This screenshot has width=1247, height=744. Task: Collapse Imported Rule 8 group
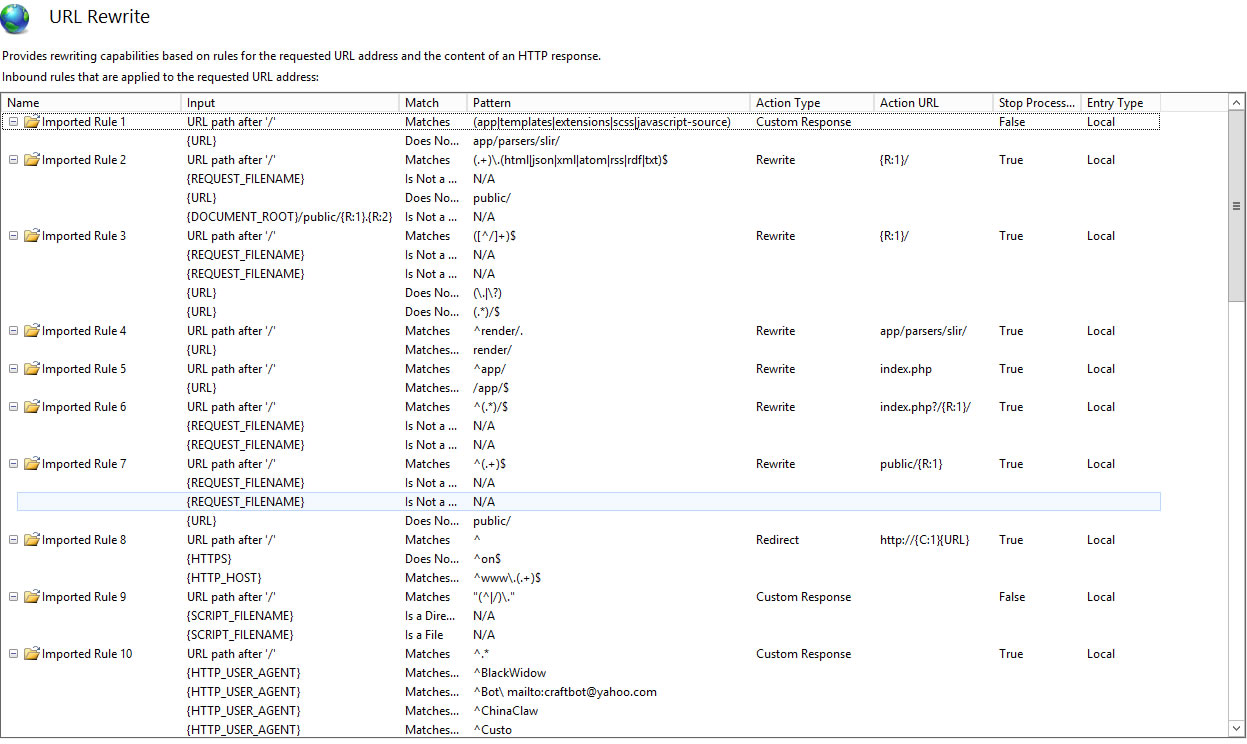coord(14,540)
